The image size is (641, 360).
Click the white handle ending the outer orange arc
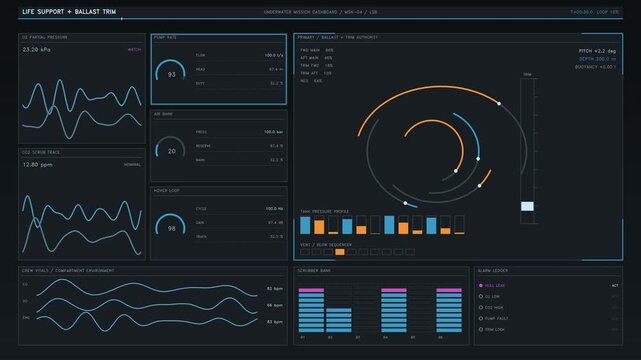coord(499,103)
